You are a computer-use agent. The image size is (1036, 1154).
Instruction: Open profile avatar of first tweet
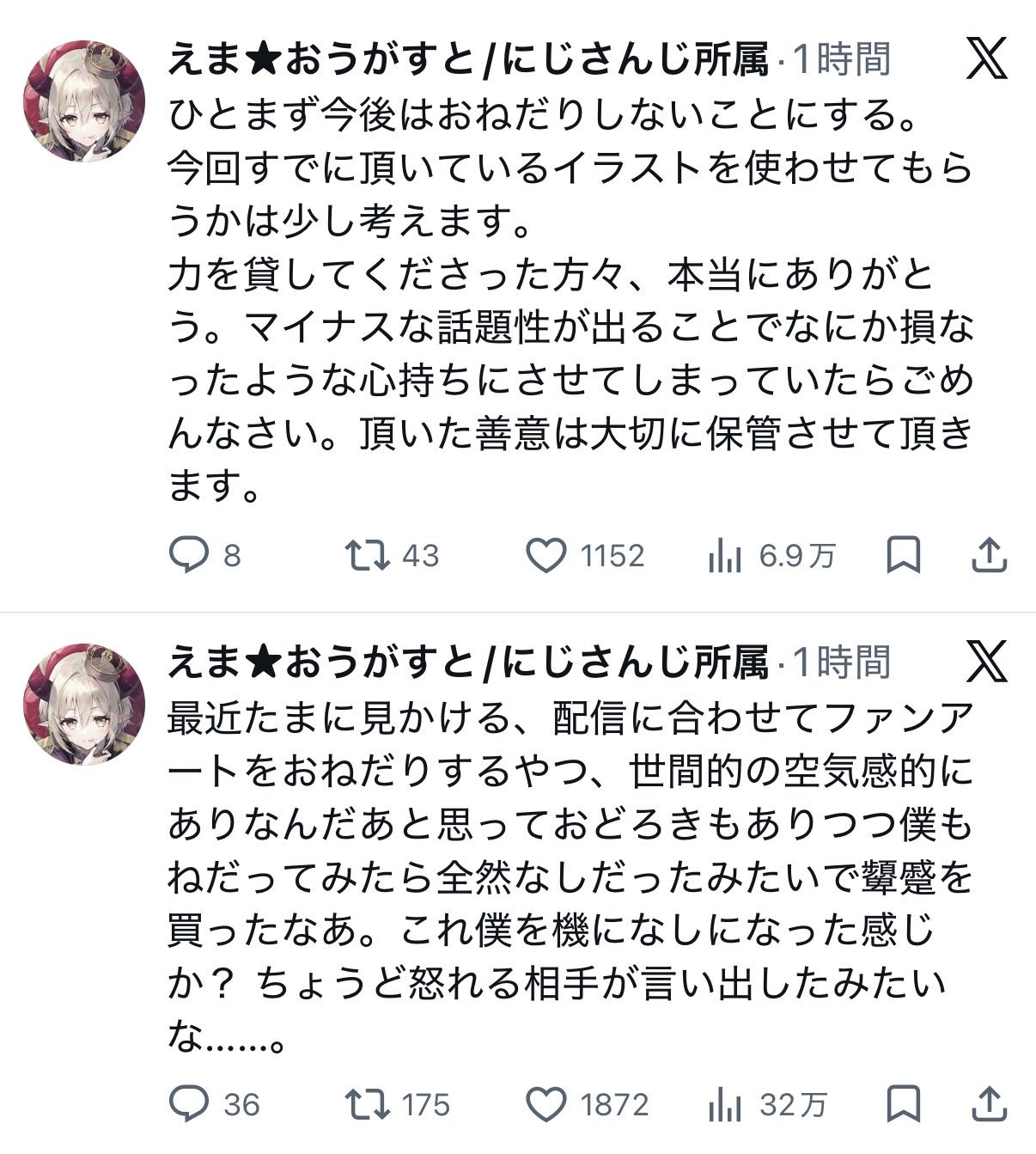pos(84,101)
